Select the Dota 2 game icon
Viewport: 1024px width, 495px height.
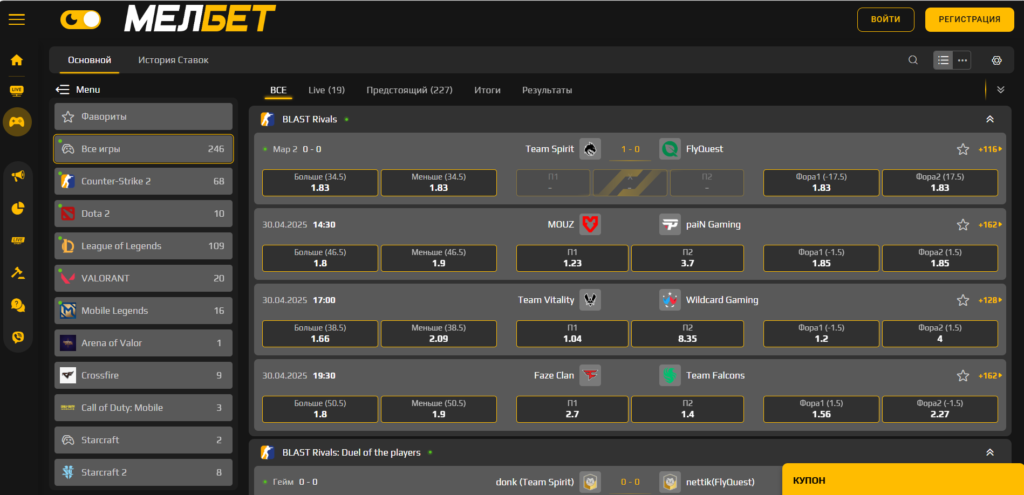point(68,214)
